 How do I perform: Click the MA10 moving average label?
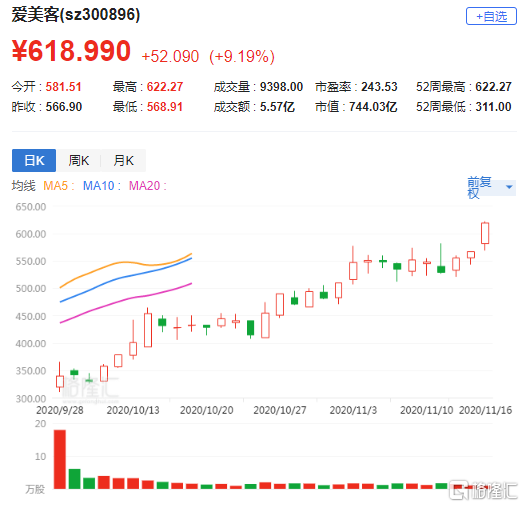coord(101,186)
